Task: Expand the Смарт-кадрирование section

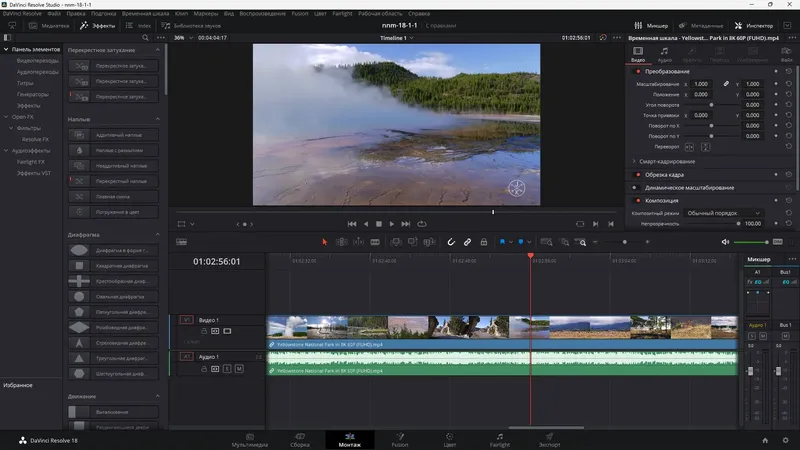Action: pos(635,161)
